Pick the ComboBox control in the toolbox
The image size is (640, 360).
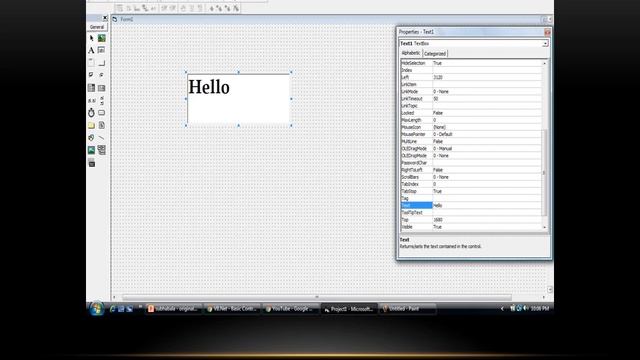tap(91, 88)
